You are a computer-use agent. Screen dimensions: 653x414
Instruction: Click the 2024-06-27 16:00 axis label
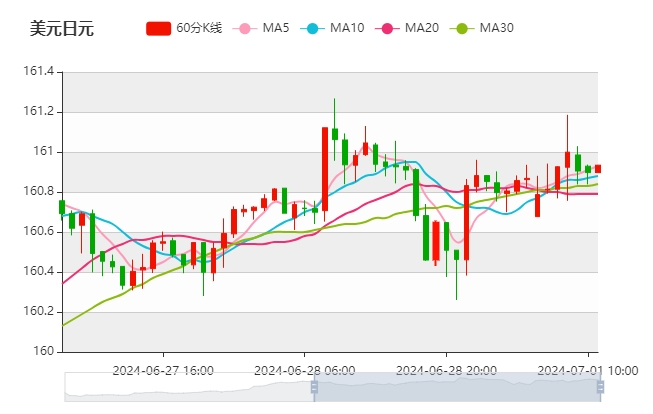click(163, 370)
